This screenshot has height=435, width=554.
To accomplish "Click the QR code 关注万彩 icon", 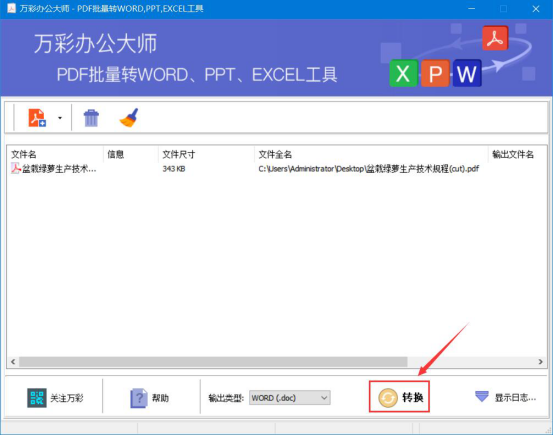I will (x=37, y=398).
